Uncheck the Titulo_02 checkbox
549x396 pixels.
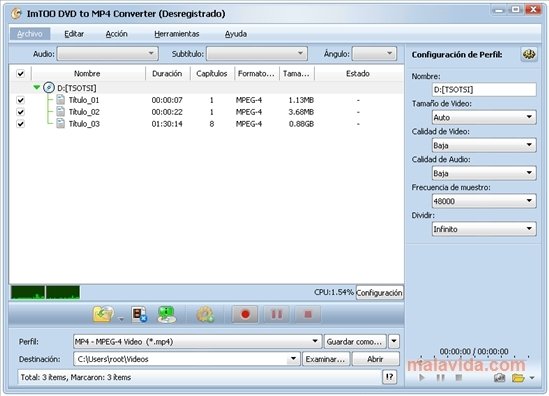21,112
